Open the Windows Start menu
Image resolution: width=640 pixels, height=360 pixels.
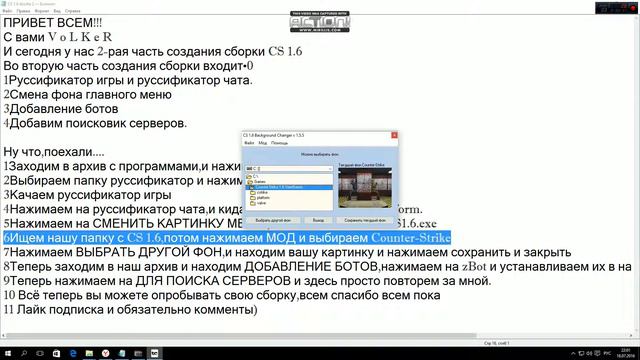pyautogui.click(x=7, y=353)
